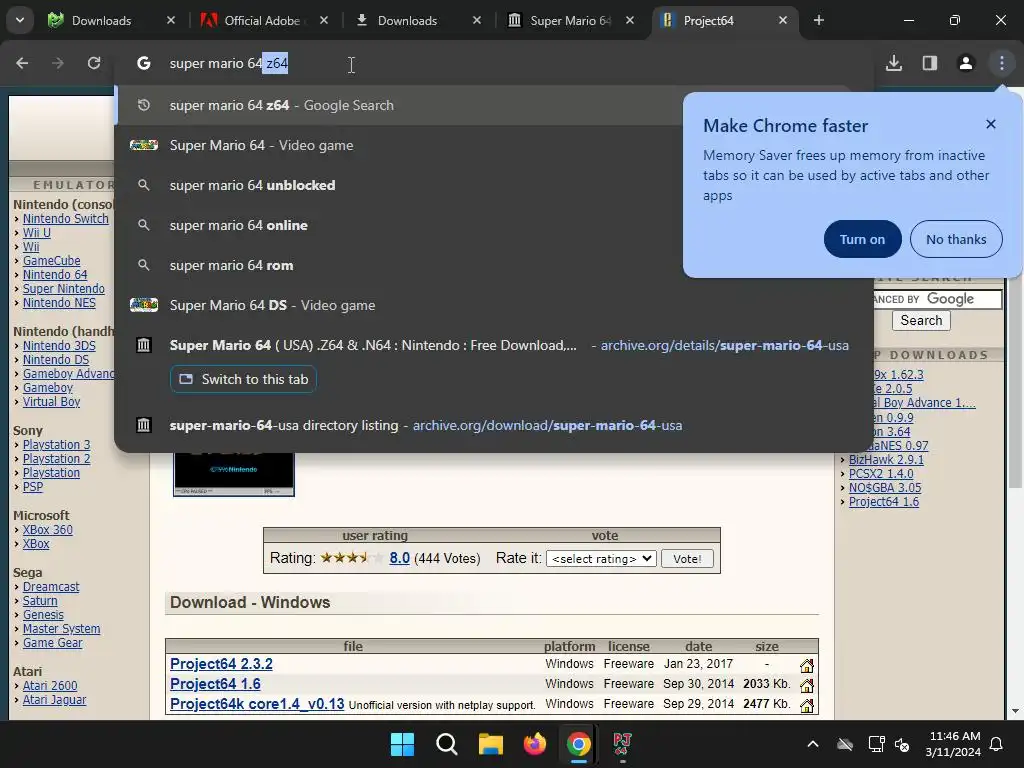1024x768 pixels.
Task: Click the Google custom search field
Action: pyautogui.click(x=938, y=299)
